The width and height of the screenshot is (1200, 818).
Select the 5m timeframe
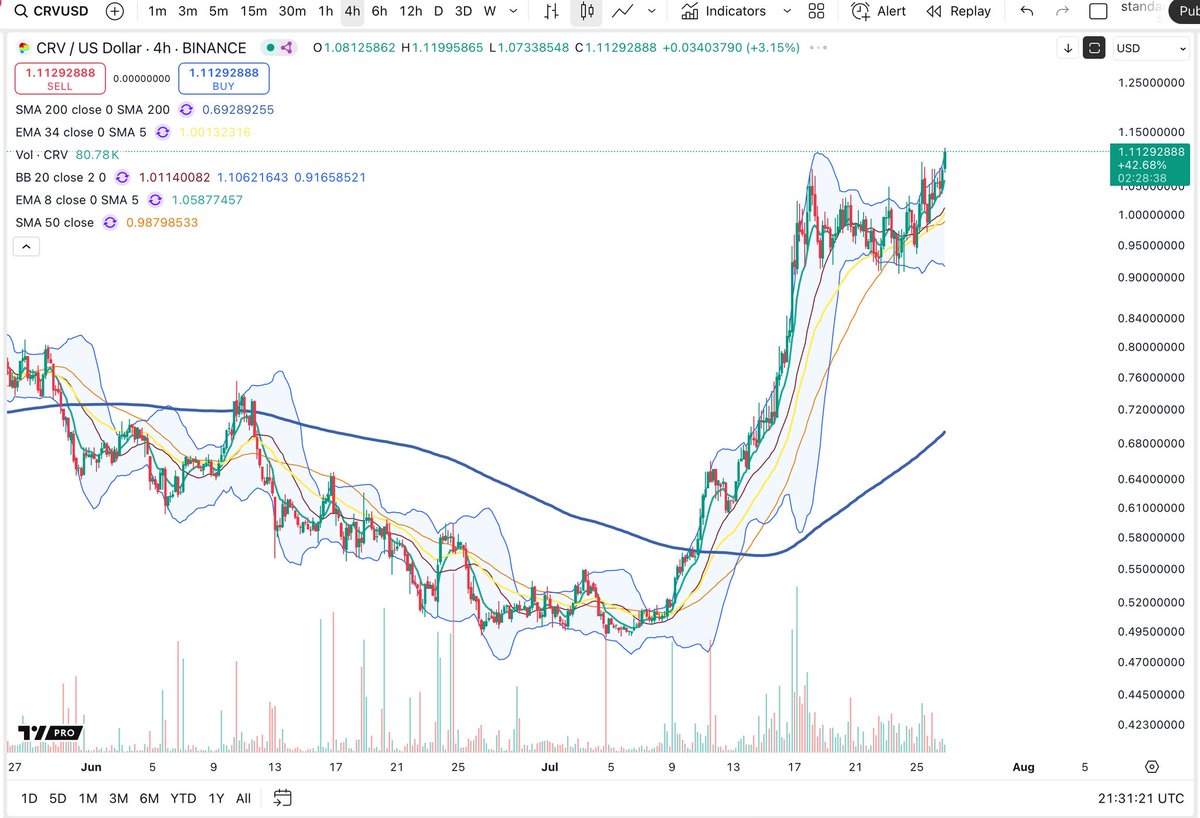pos(218,11)
